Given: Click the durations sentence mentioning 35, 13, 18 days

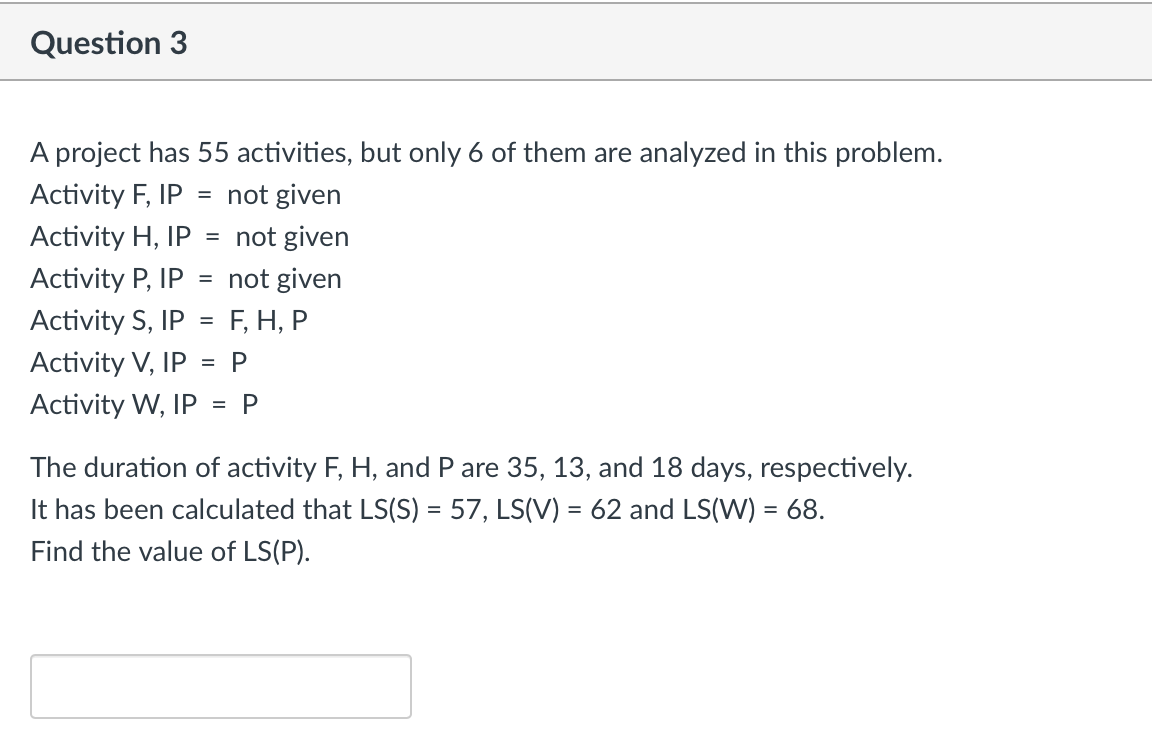Looking at the screenshot, I should click(x=471, y=468).
